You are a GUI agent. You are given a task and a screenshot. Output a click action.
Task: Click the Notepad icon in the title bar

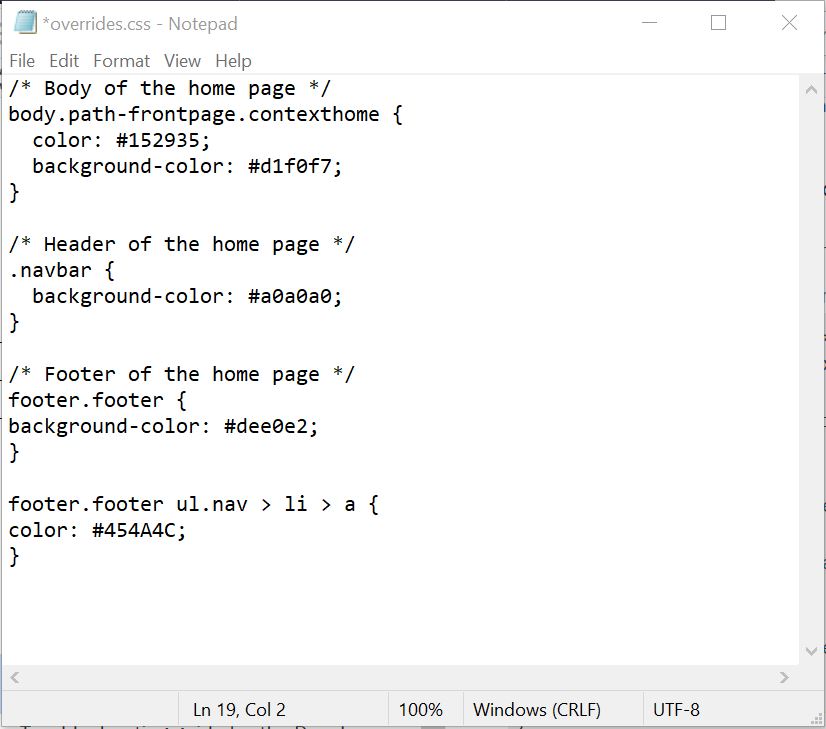(23, 22)
